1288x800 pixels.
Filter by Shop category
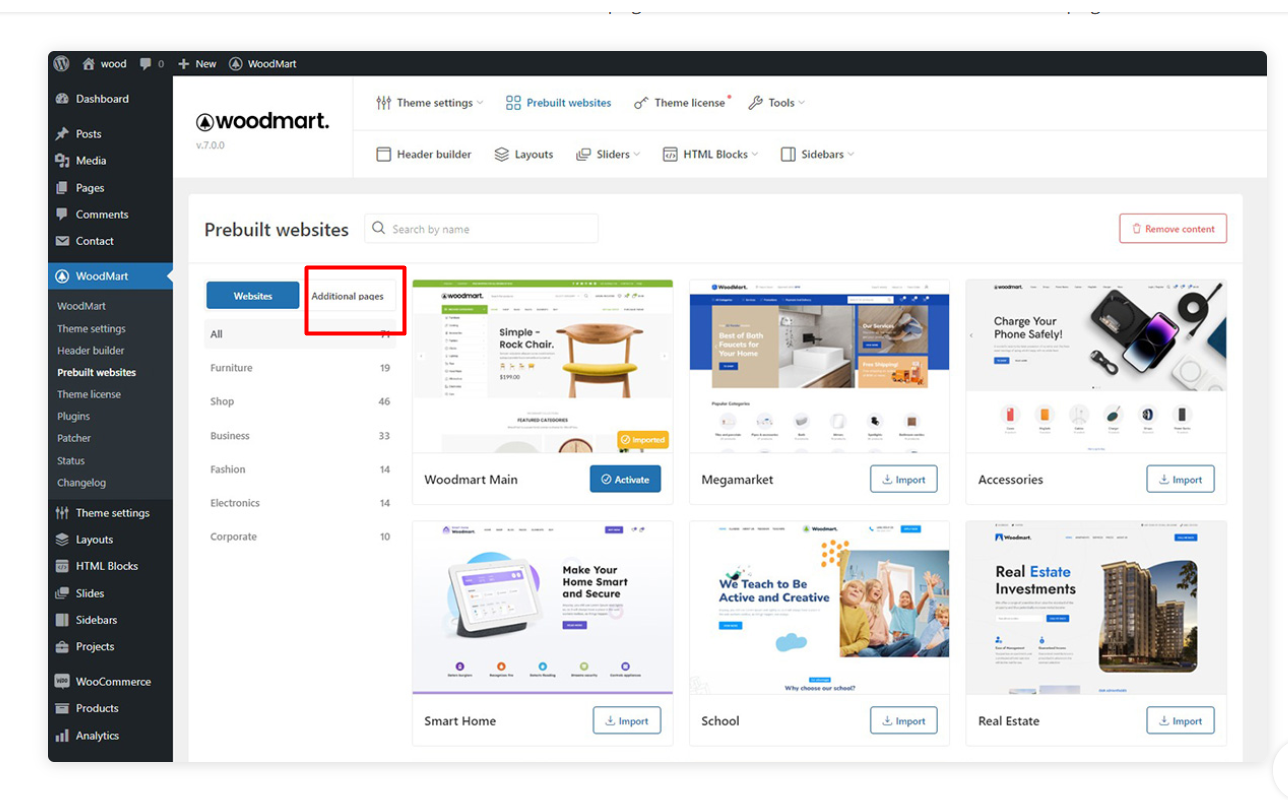(x=300, y=402)
